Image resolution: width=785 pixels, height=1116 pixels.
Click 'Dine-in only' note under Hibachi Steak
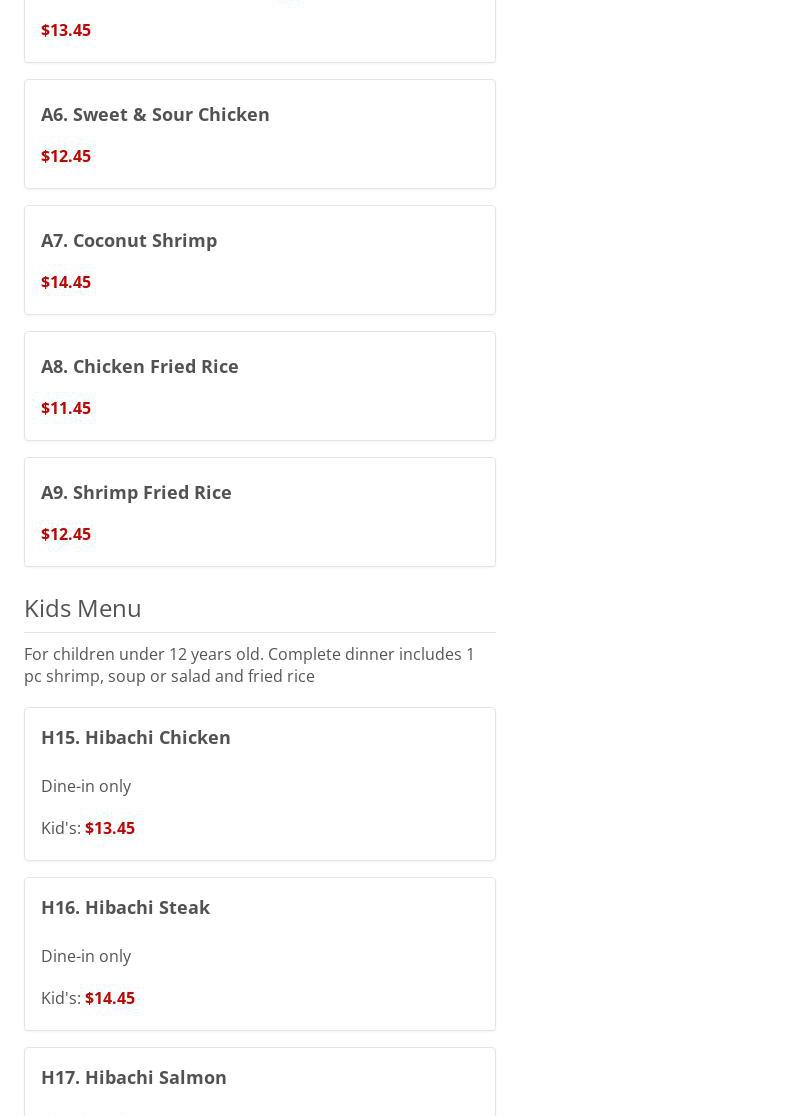coord(86,956)
